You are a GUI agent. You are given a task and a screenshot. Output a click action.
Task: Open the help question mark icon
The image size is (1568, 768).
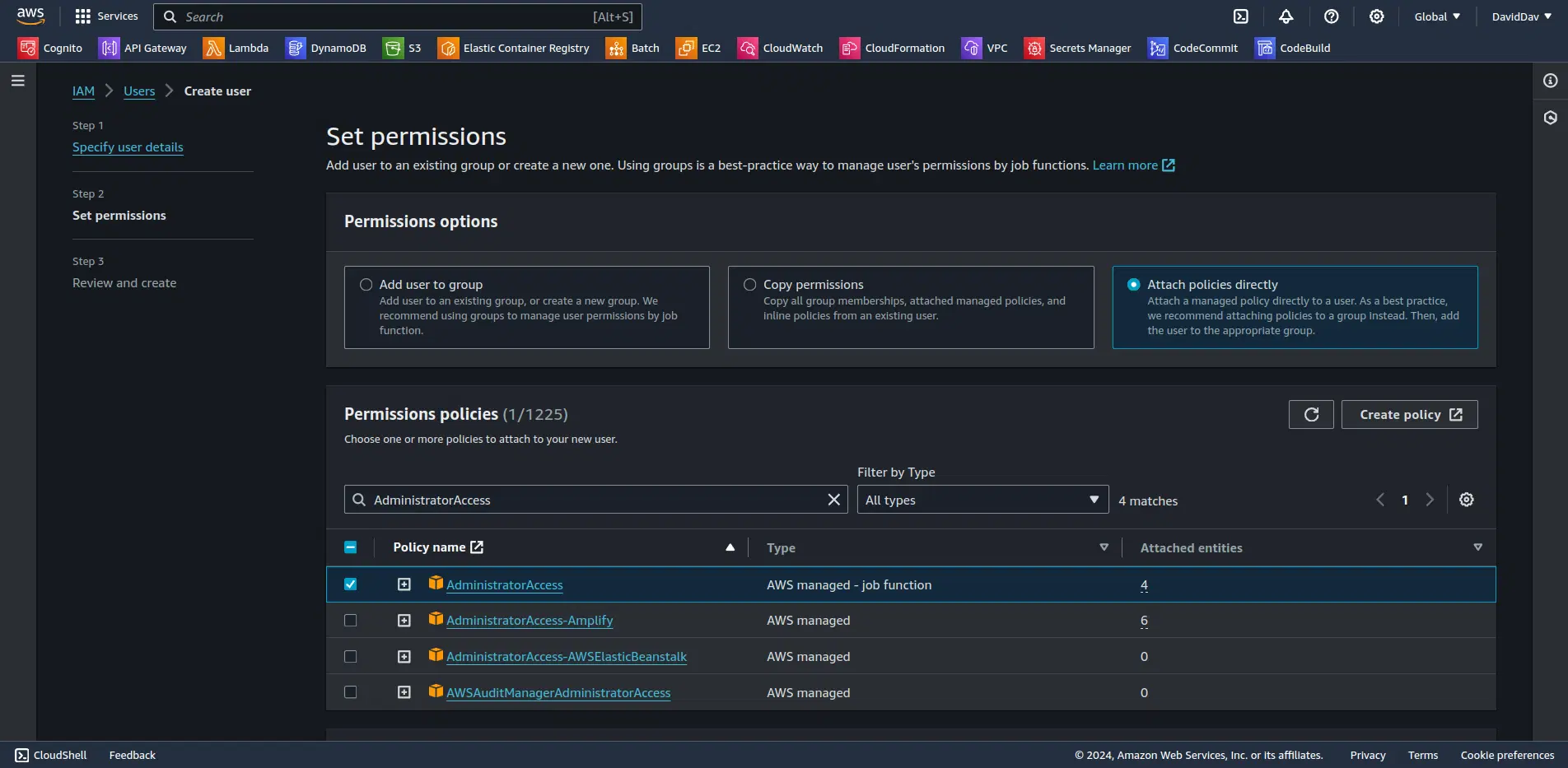[1332, 16]
